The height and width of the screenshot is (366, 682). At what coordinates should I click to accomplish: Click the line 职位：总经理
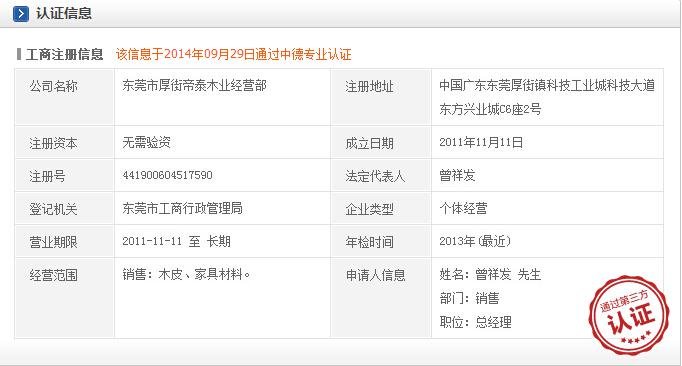[x=475, y=322]
